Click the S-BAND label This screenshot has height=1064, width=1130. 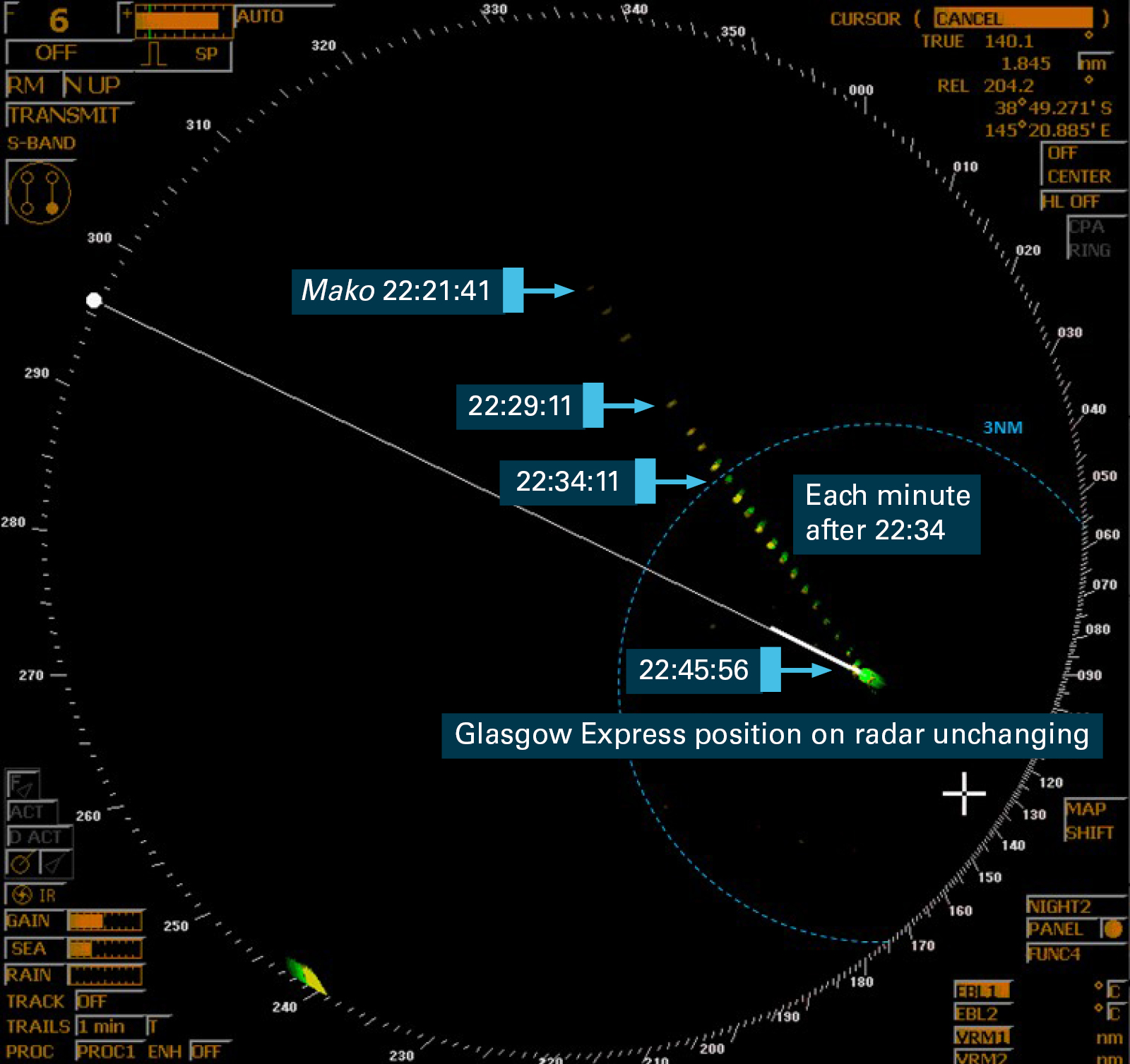pos(42,143)
